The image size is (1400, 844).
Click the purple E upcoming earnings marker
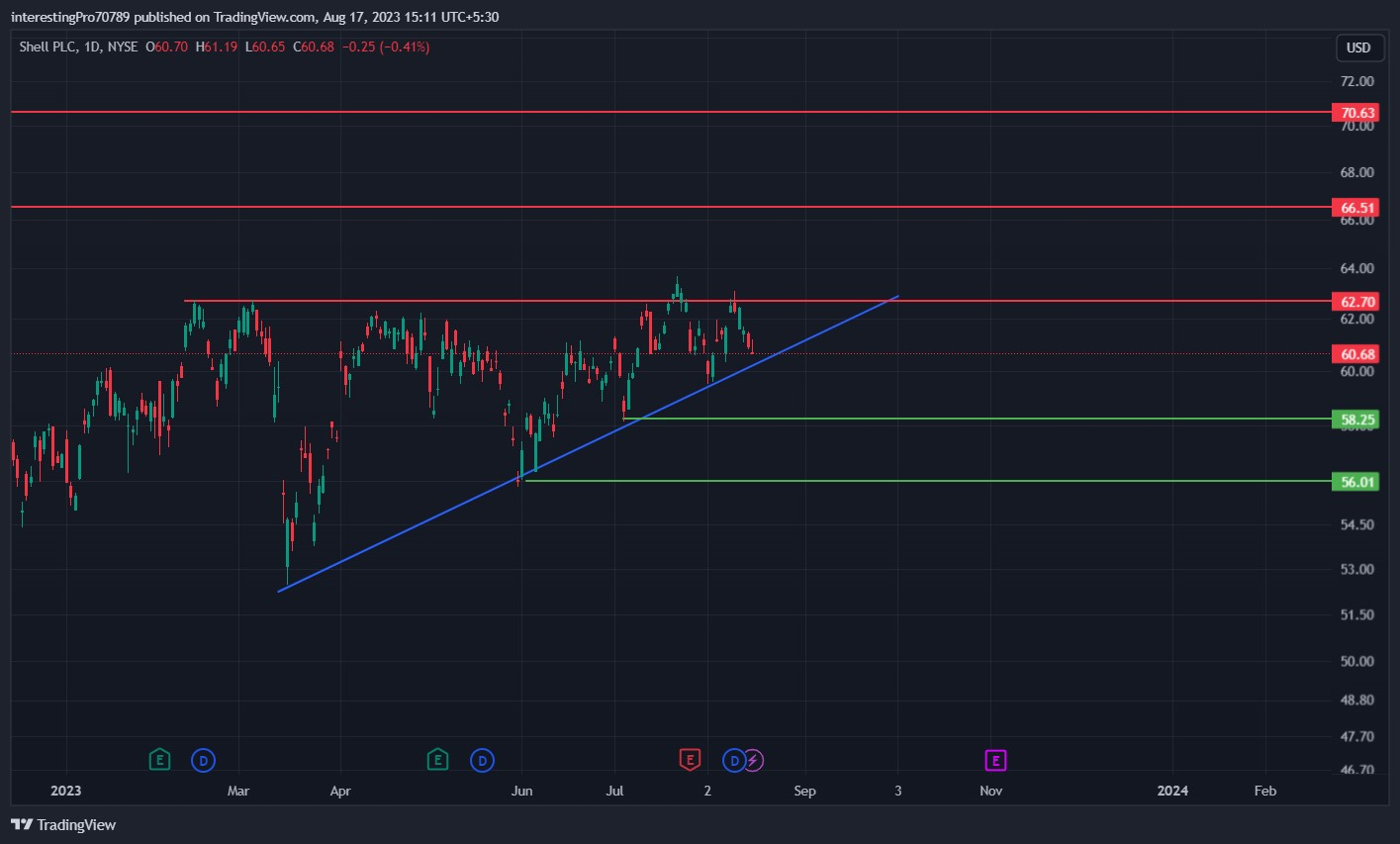[995, 760]
